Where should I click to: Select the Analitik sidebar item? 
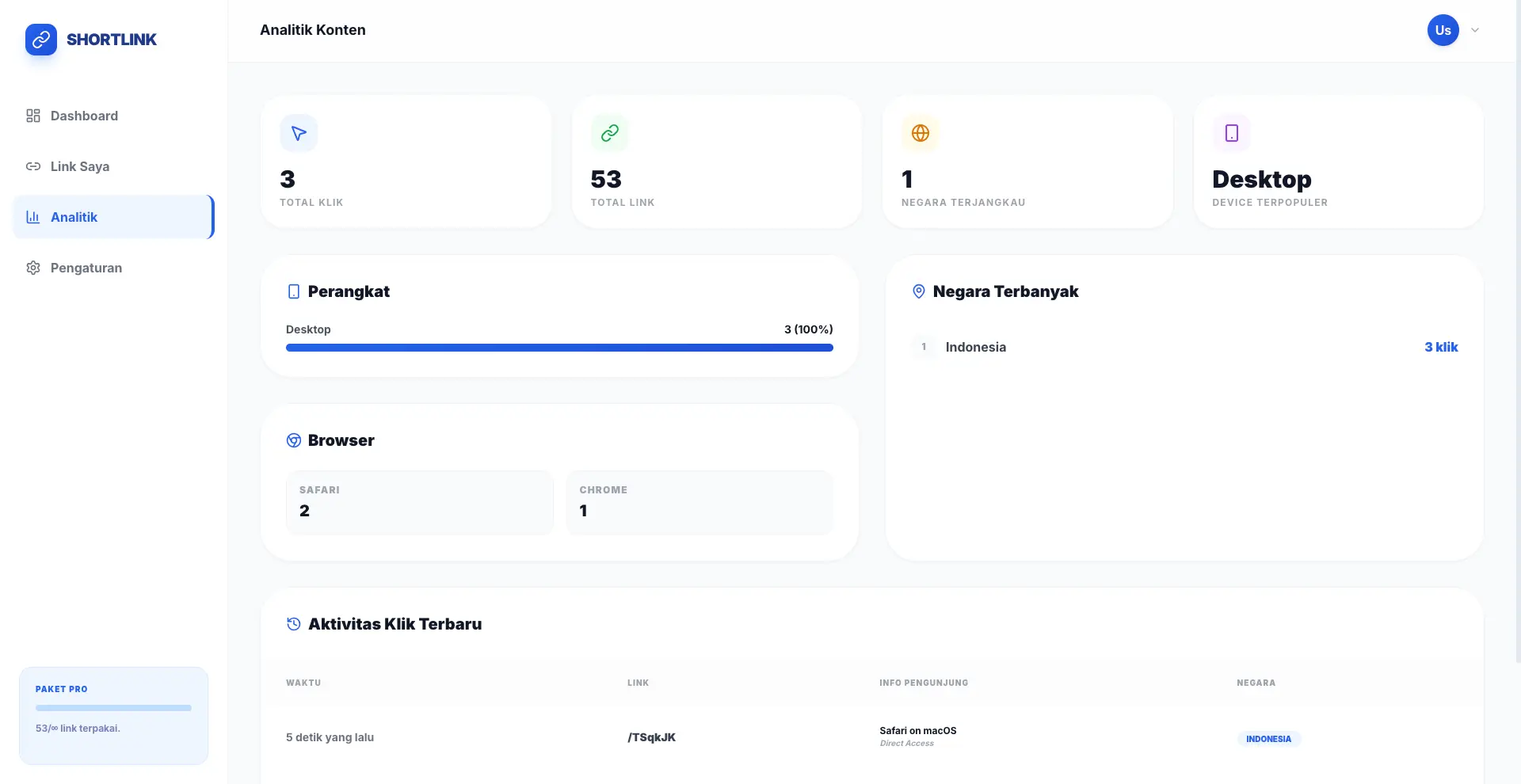[x=74, y=217]
